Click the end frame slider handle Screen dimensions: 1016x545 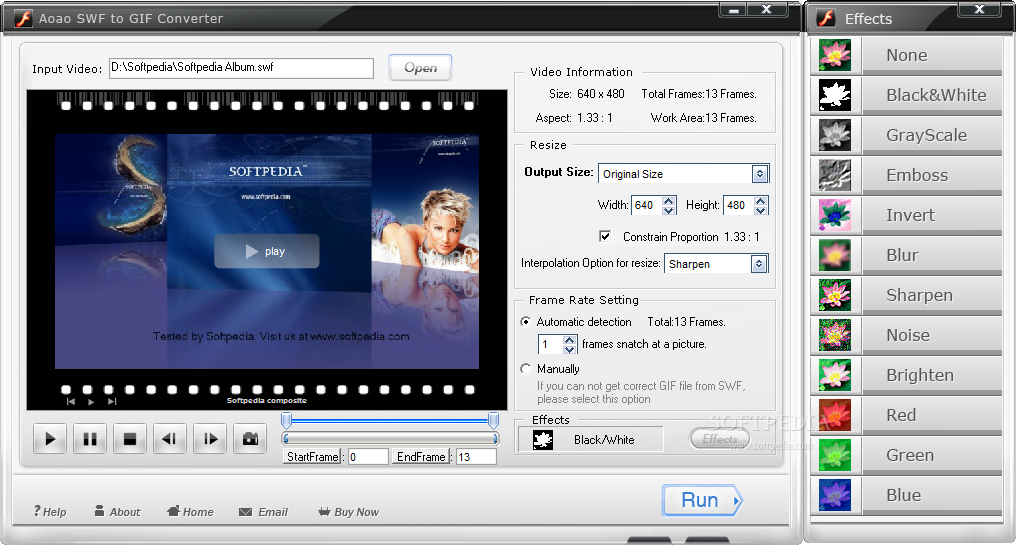click(x=493, y=421)
